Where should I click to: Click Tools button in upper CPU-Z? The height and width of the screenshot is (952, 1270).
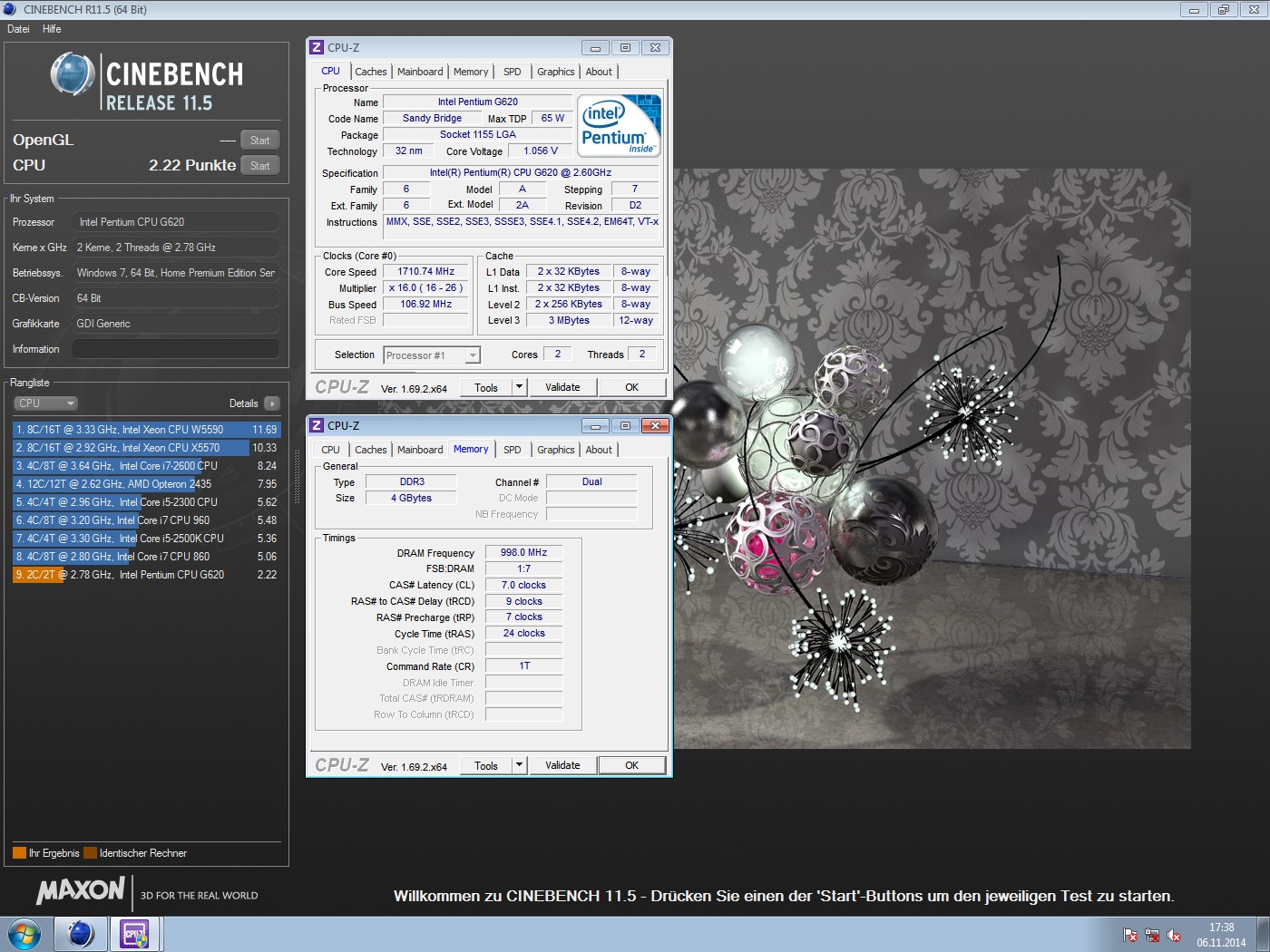point(486,387)
